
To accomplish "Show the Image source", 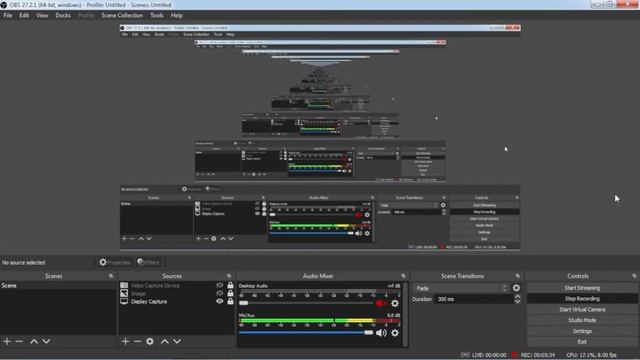I will [x=220, y=293].
